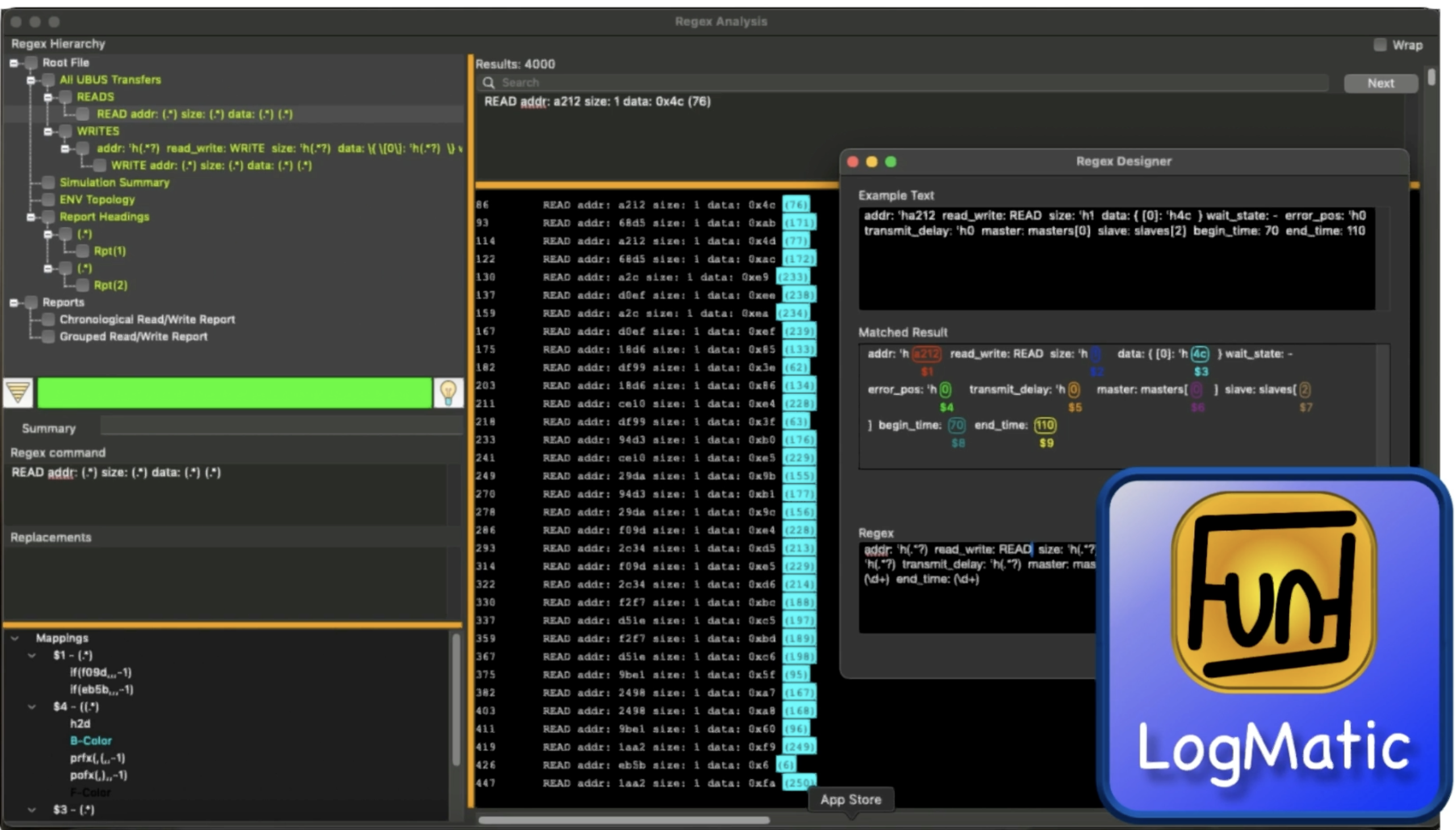Click the if(eb5b,,,-1) mapping entry
This screenshot has height=830, width=1456.
point(102,689)
